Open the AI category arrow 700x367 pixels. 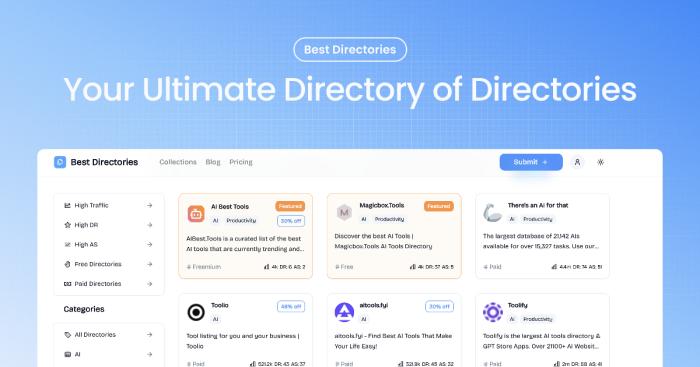point(150,354)
